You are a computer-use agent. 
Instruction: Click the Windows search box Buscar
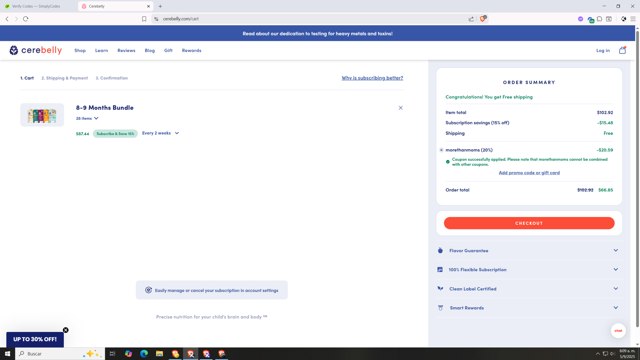(60, 353)
